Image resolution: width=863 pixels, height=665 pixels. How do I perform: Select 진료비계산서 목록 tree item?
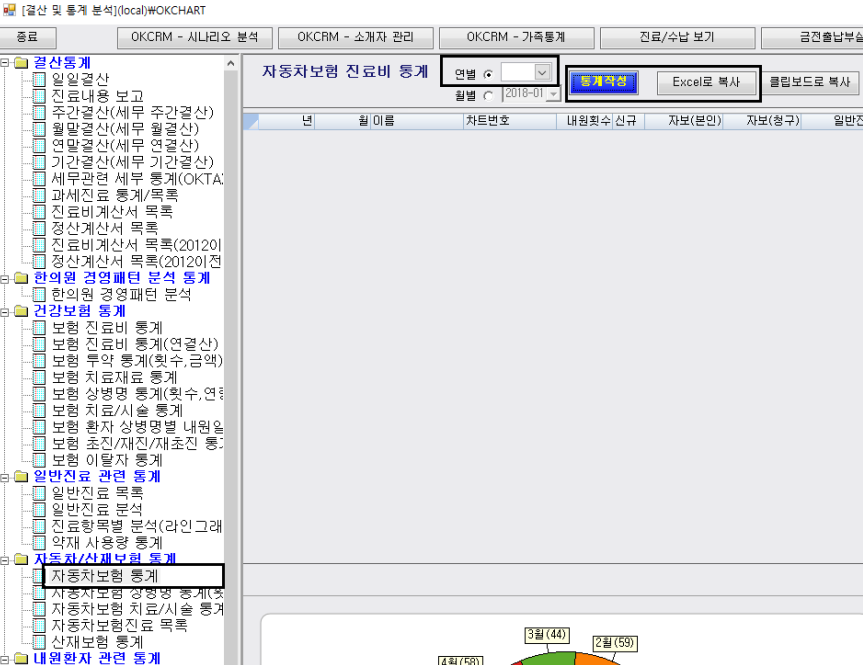coord(112,211)
